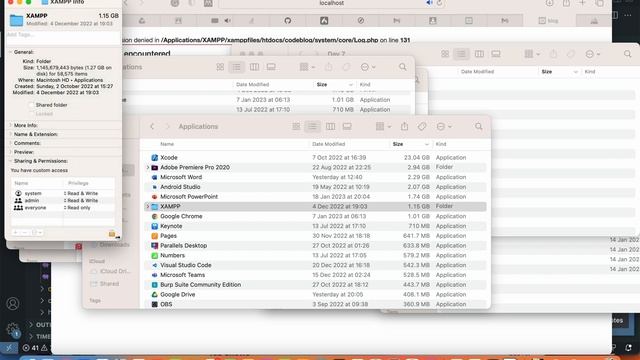Select Parallels Desktop row
640x360 pixels.
point(316,246)
